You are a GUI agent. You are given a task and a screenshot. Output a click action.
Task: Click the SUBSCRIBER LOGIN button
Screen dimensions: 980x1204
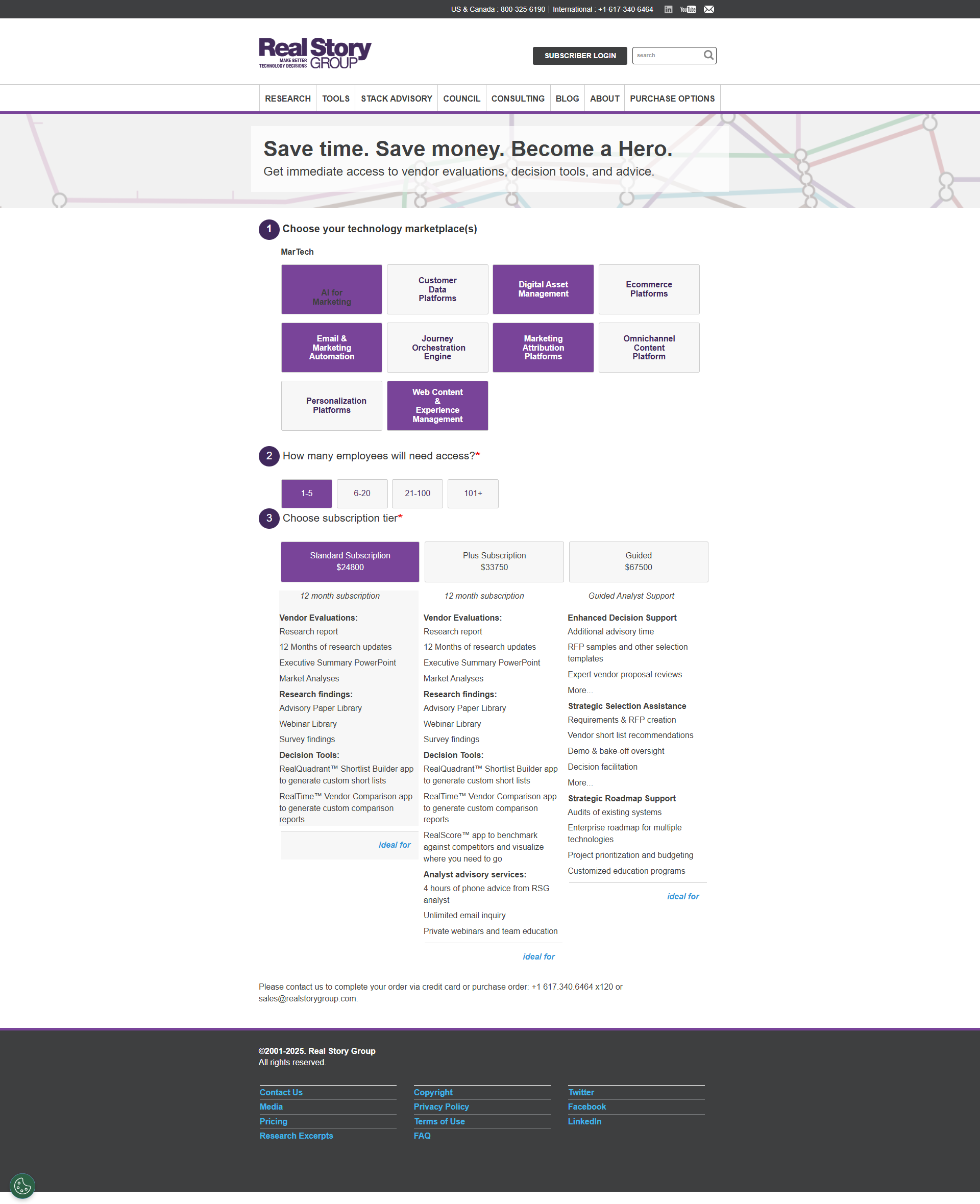click(x=580, y=55)
